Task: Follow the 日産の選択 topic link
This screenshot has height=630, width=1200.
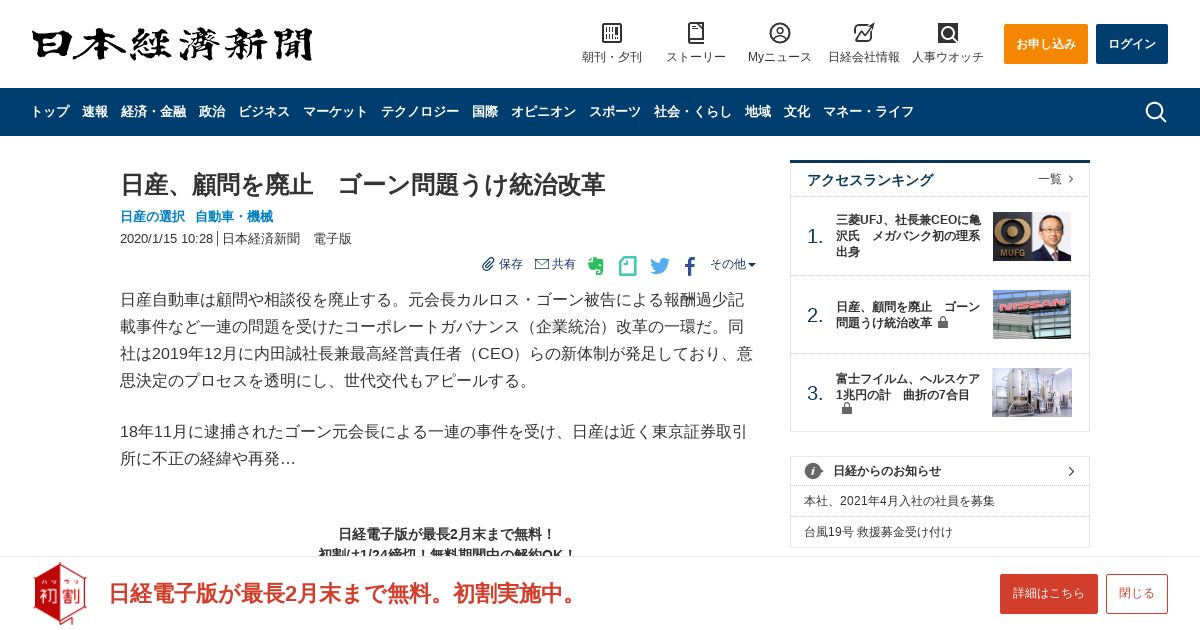Action: [152, 216]
